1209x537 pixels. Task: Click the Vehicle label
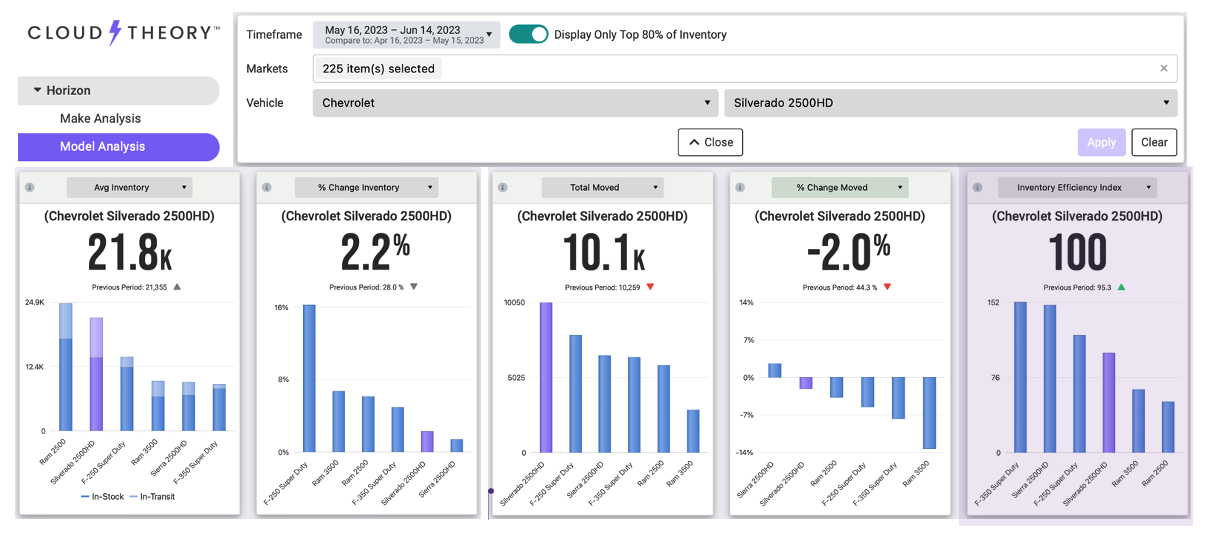point(265,103)
